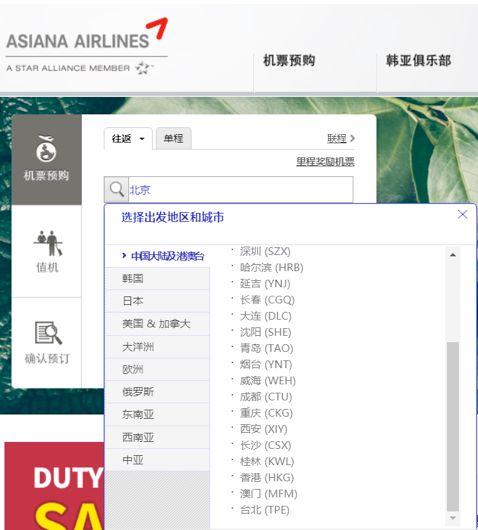This screenshot has width=478, height=530.
Task: Click the departure city field showing 北京
Action: pos(241,189)
